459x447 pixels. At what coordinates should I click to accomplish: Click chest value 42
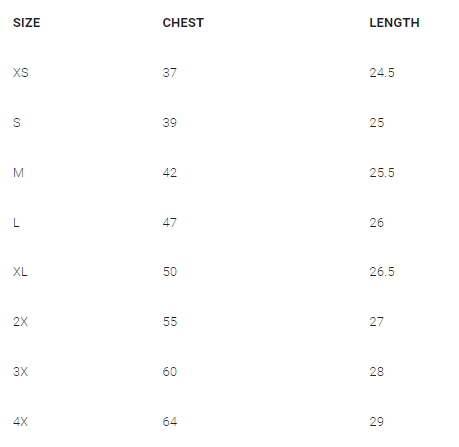tap(170, 173)
